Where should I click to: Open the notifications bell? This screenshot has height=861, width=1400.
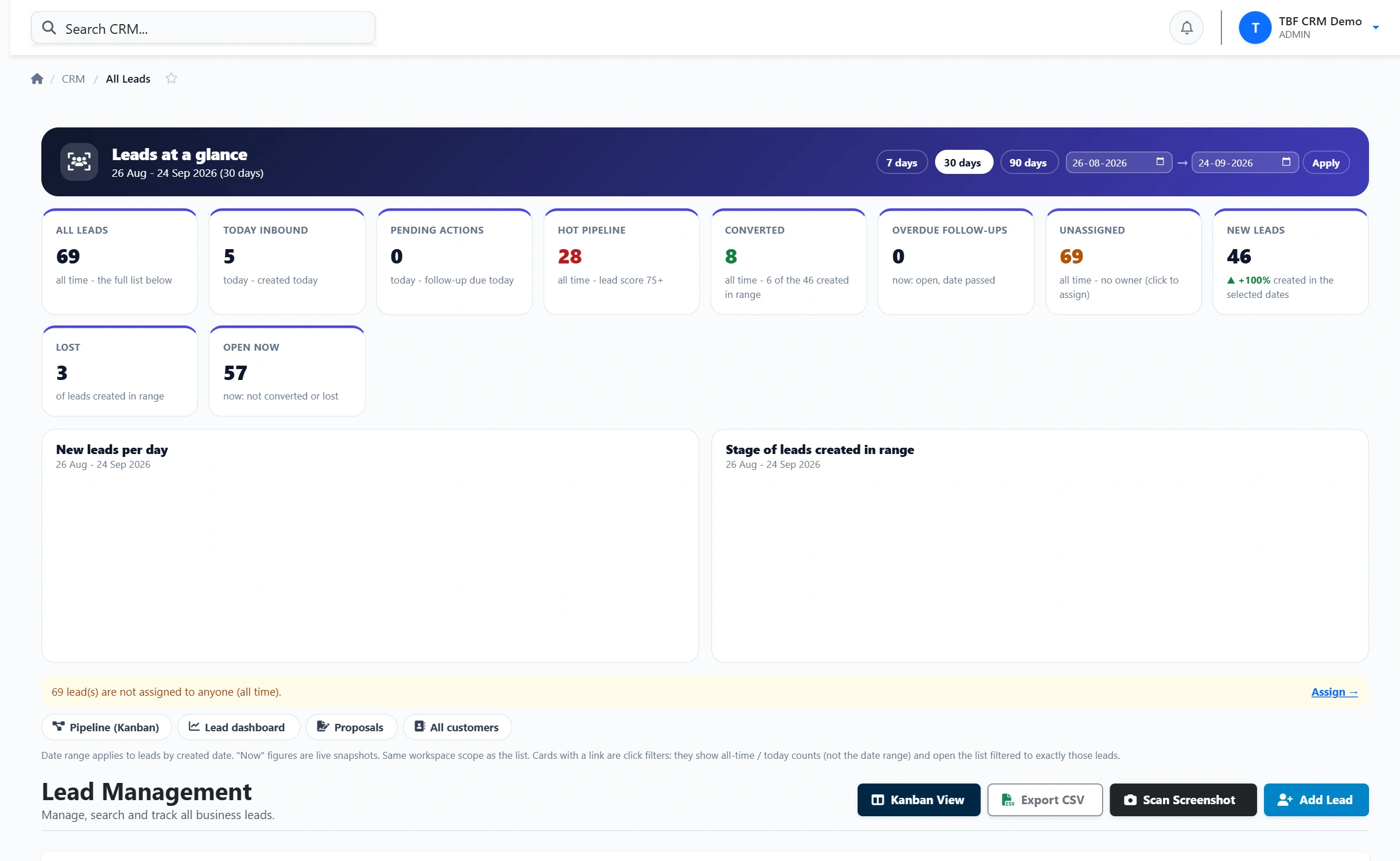click(1186, 28)
